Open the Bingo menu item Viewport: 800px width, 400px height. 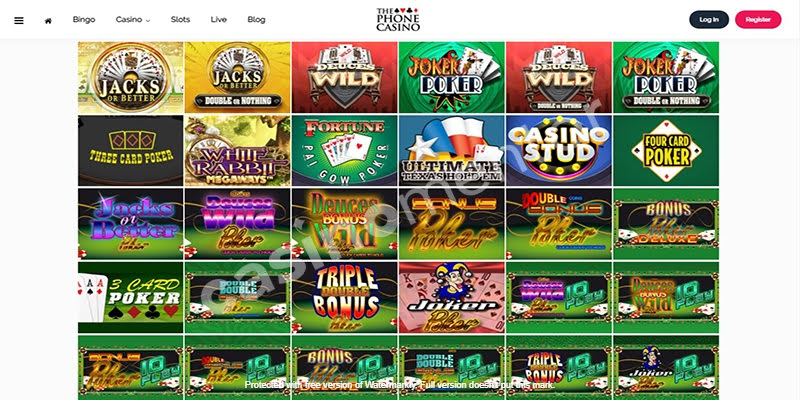point(84,19)
